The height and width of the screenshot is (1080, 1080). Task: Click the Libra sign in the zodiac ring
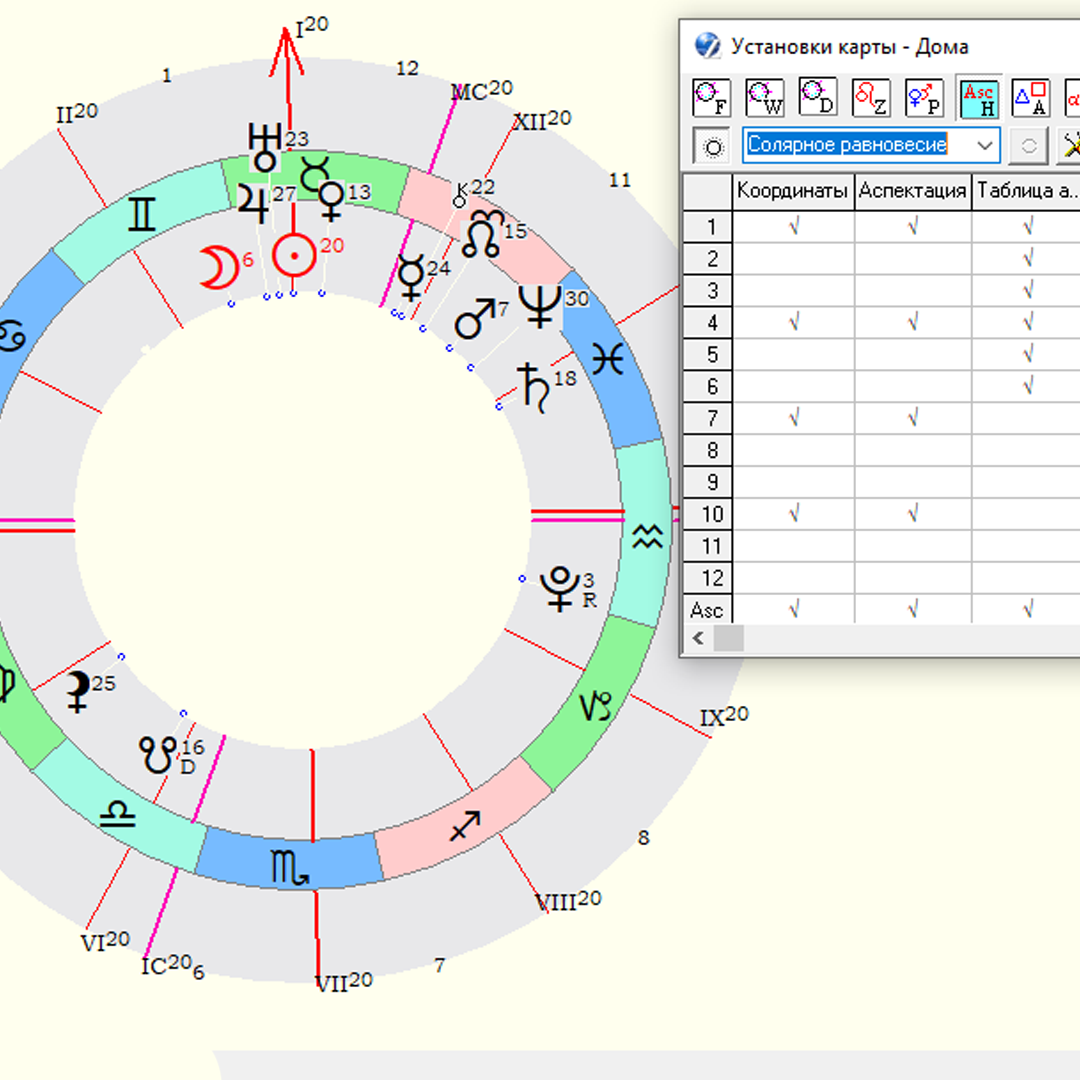(118, 815)
